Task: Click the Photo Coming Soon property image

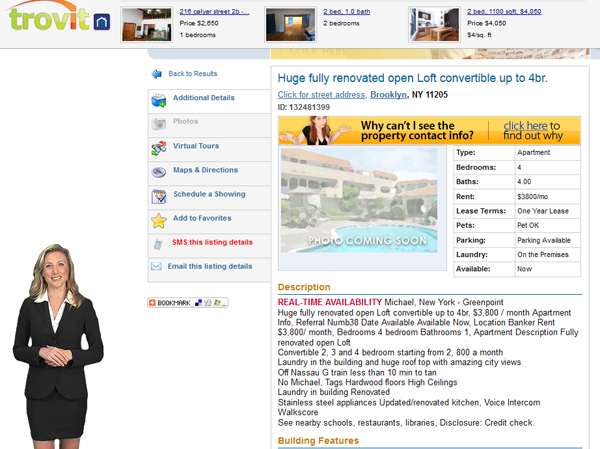Action: tap(359, 200)
